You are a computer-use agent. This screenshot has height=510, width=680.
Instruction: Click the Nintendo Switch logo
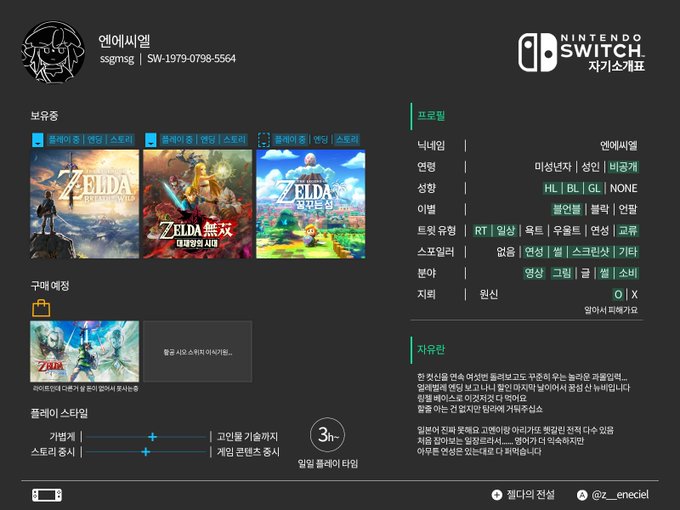581,52
